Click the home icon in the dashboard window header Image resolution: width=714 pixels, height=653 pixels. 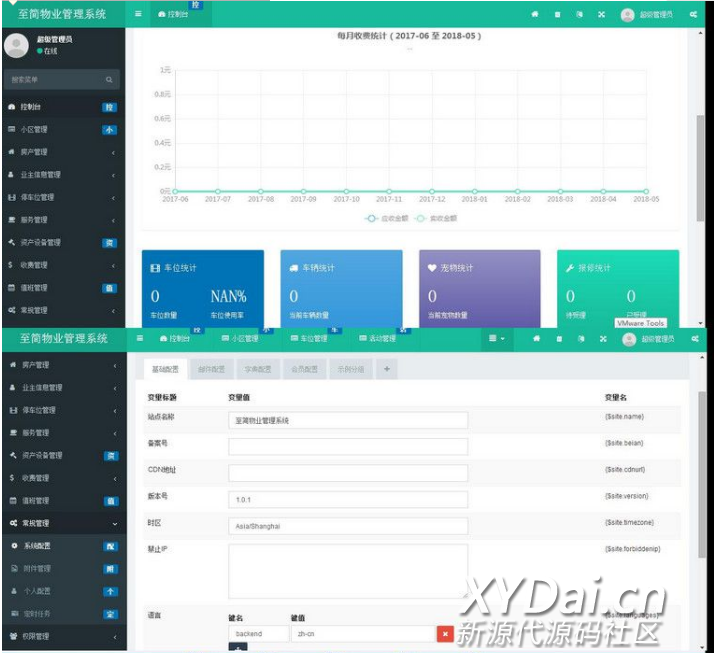click(x=535, y=14)
